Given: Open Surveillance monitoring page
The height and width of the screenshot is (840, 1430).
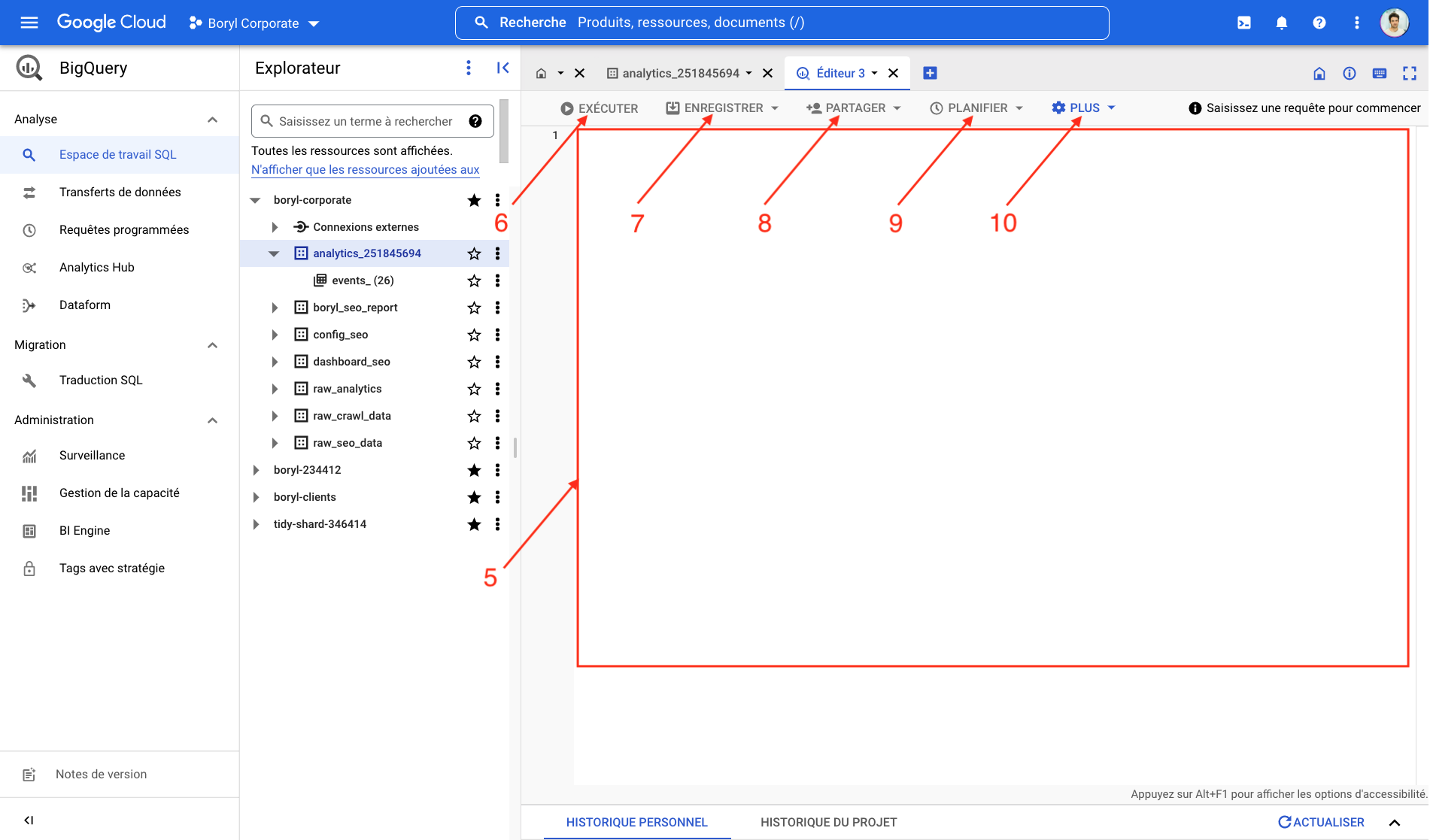Looking at the screenshot, I should [92, 455].
